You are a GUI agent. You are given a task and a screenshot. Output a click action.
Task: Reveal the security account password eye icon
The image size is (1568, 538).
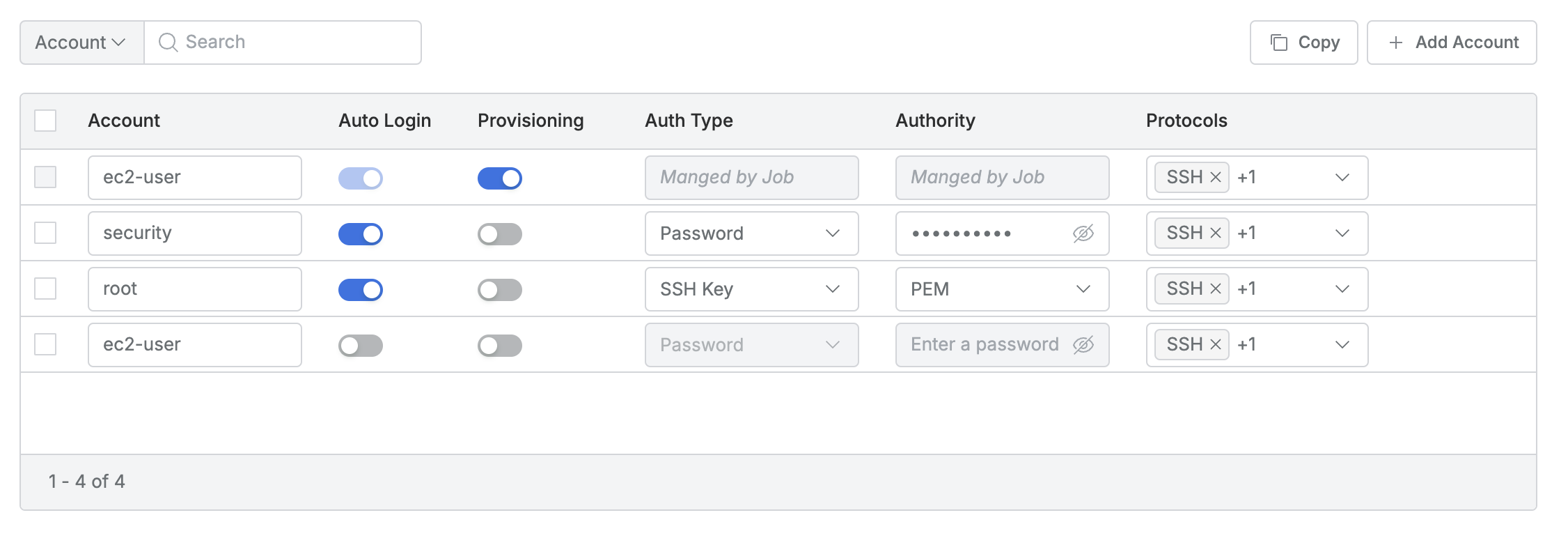pyautogui.click(x=1083, y=233)
